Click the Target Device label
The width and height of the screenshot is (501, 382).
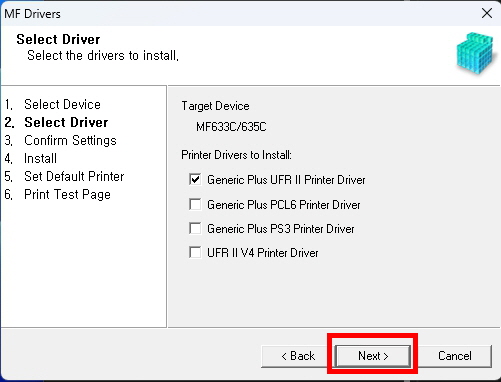click(215, 106)
